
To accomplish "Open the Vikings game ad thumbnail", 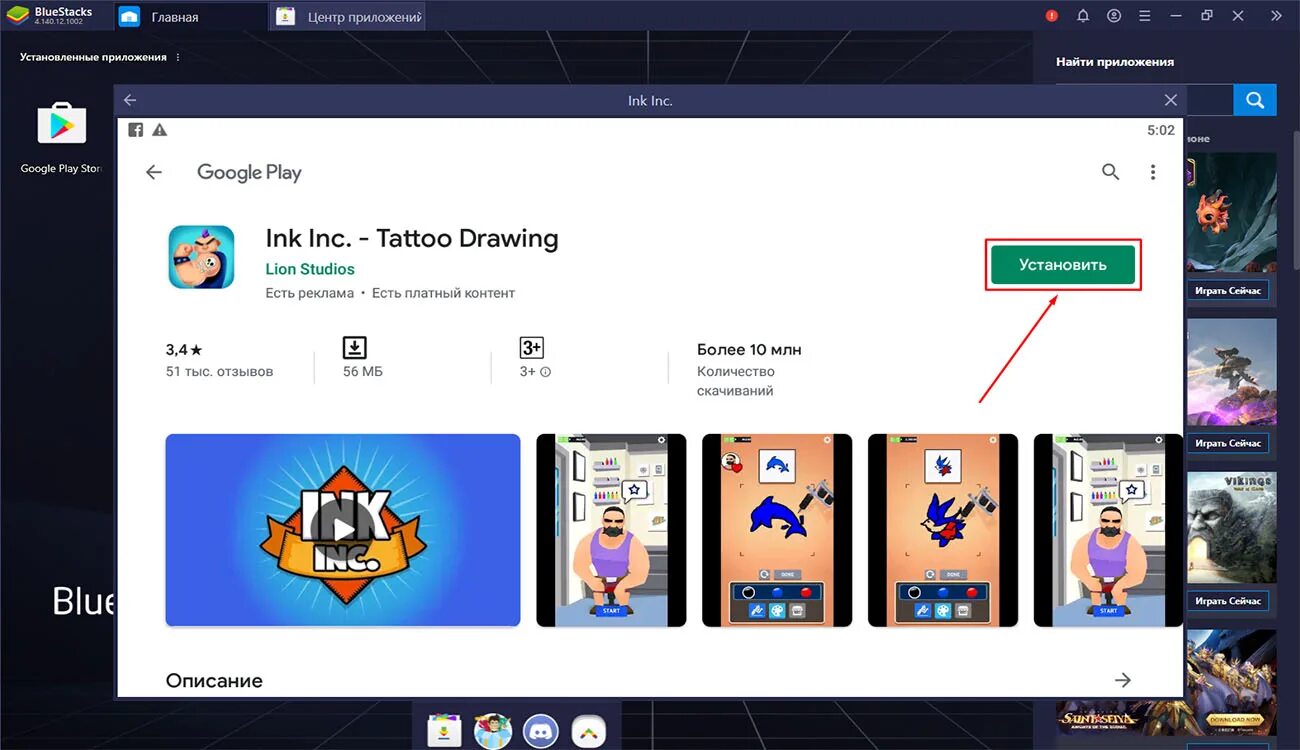I will point(1232,528).
